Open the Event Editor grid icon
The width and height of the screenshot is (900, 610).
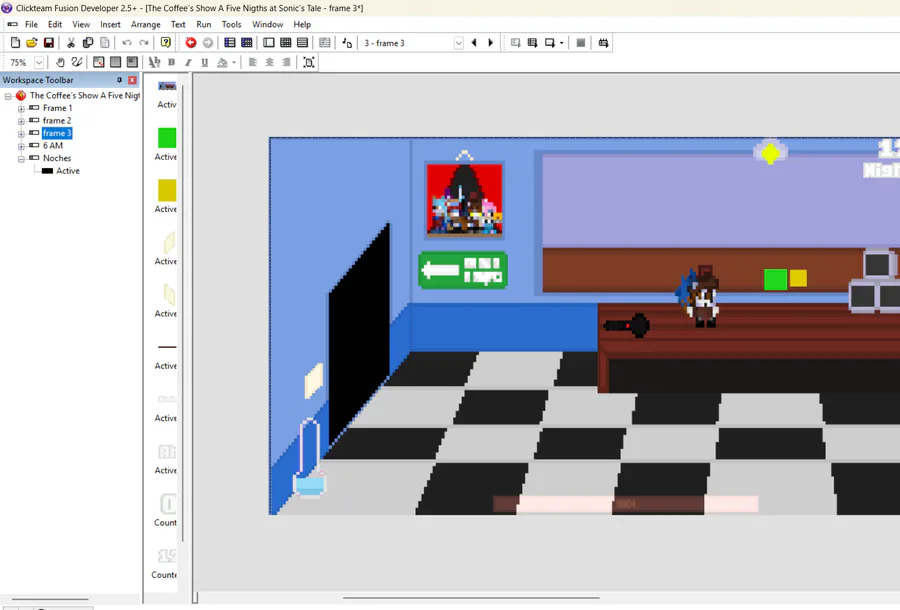[285, 42]
